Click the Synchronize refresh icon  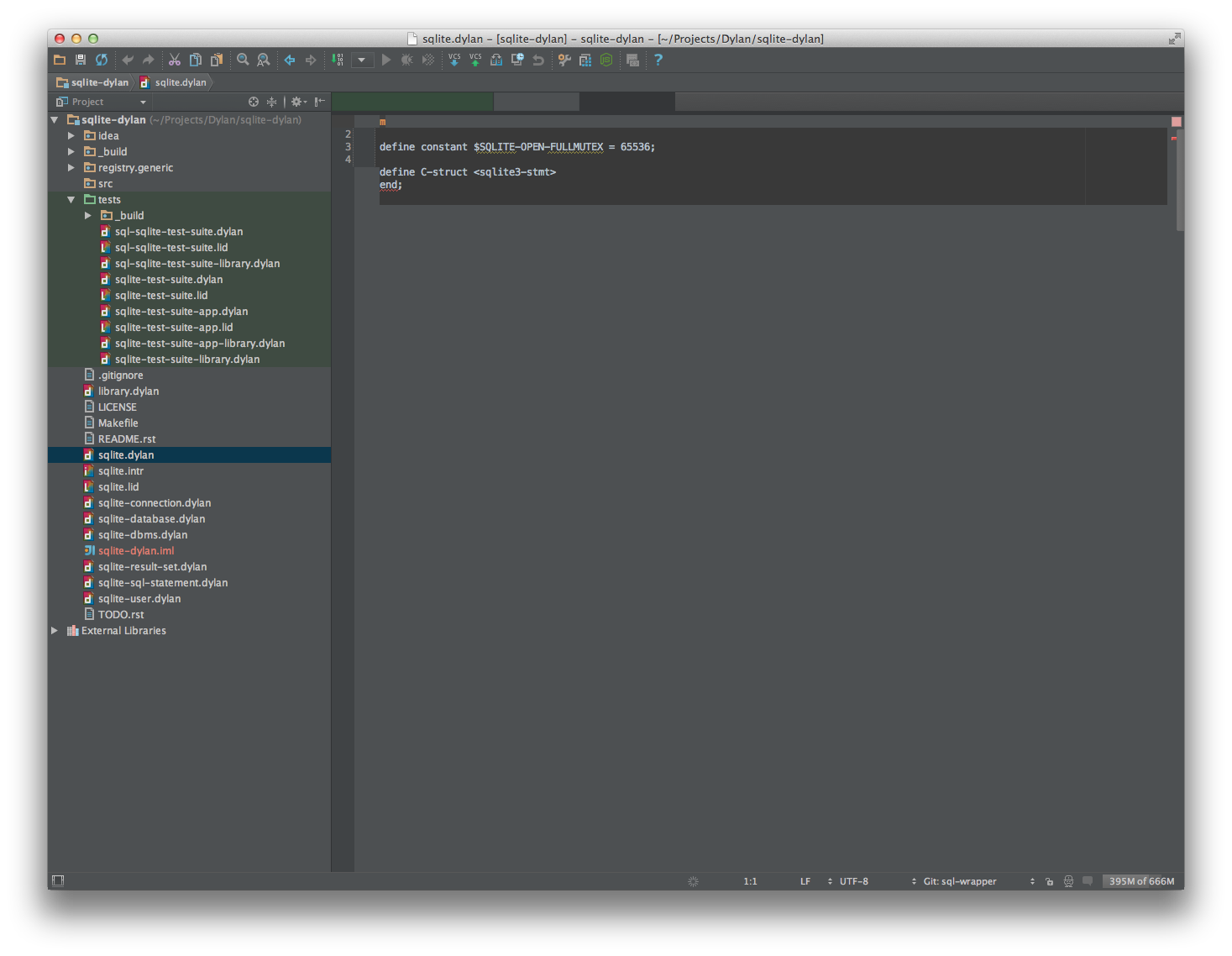click(102, 60)
